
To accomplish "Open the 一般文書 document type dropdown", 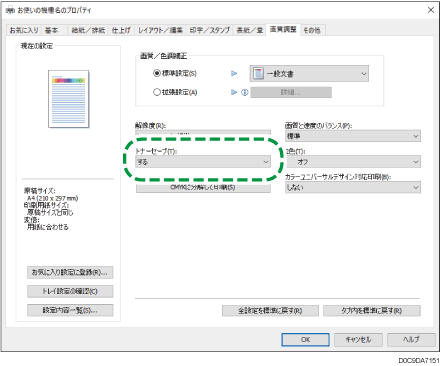I will click(309, 74).
